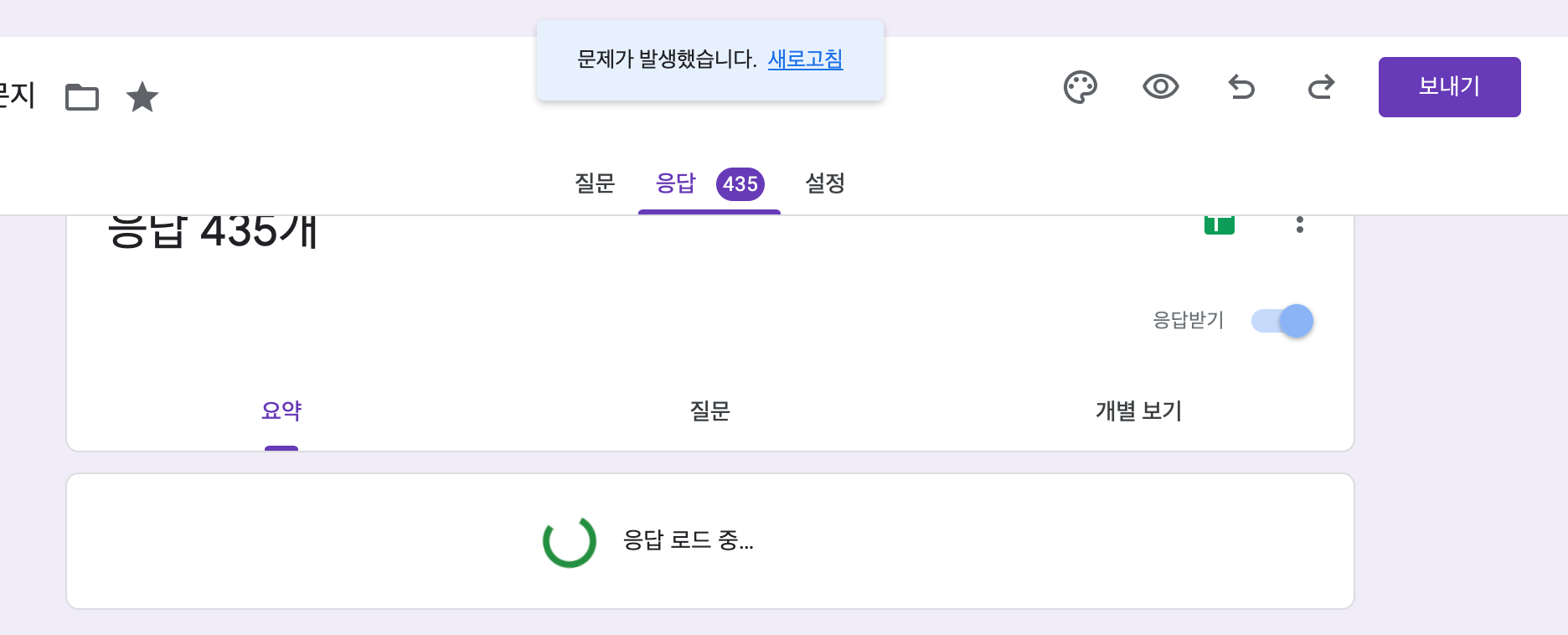This screenshot has width=1568, height=635.
Task: Star the form as a favorite
Action: 142,96
